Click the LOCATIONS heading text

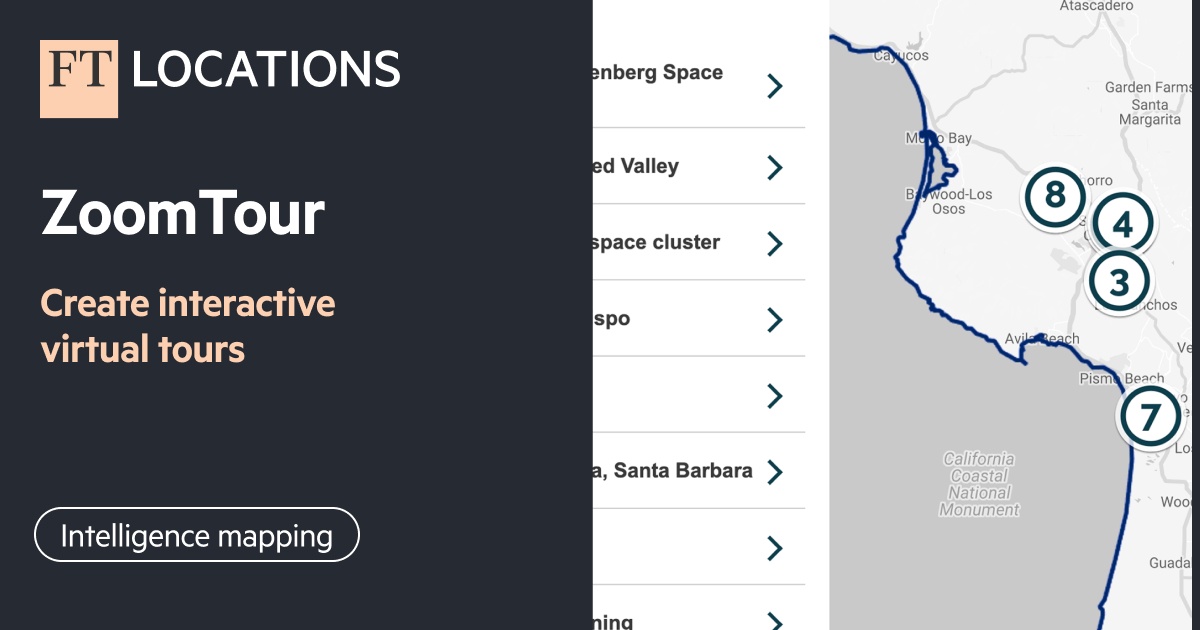[x=263, y=70]
